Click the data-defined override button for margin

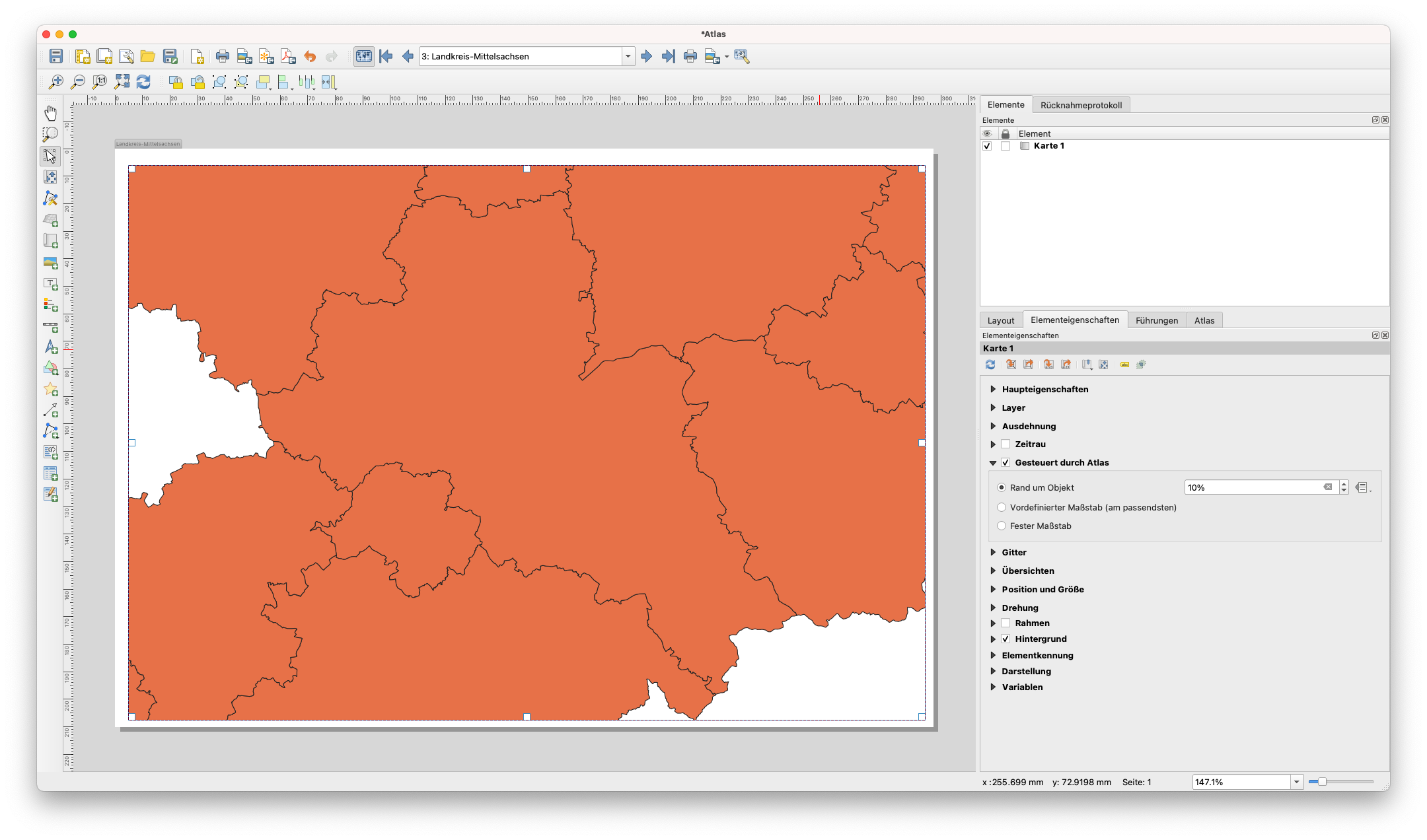coord(1362,487)
